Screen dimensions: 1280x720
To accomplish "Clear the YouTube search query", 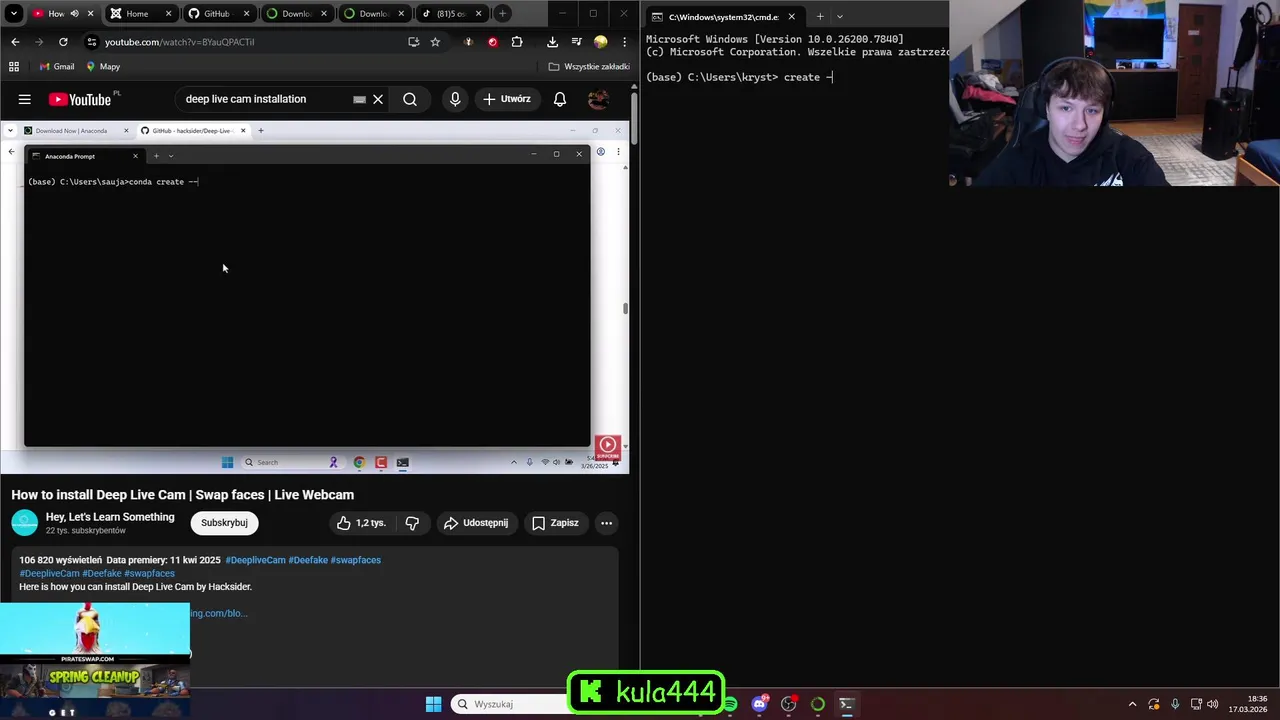I will click(x=378, y=99).
